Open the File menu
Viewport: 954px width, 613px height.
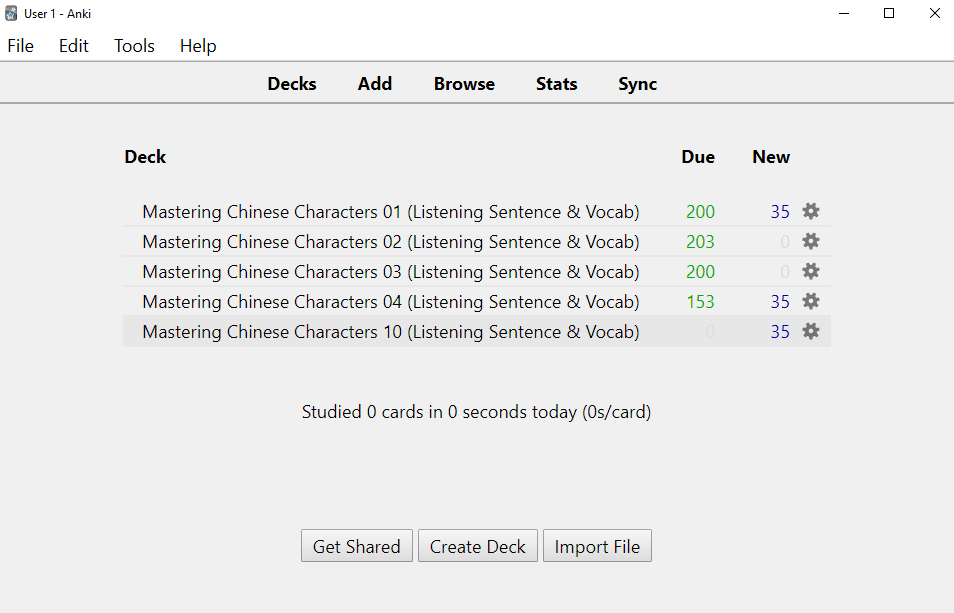(21, 46)
